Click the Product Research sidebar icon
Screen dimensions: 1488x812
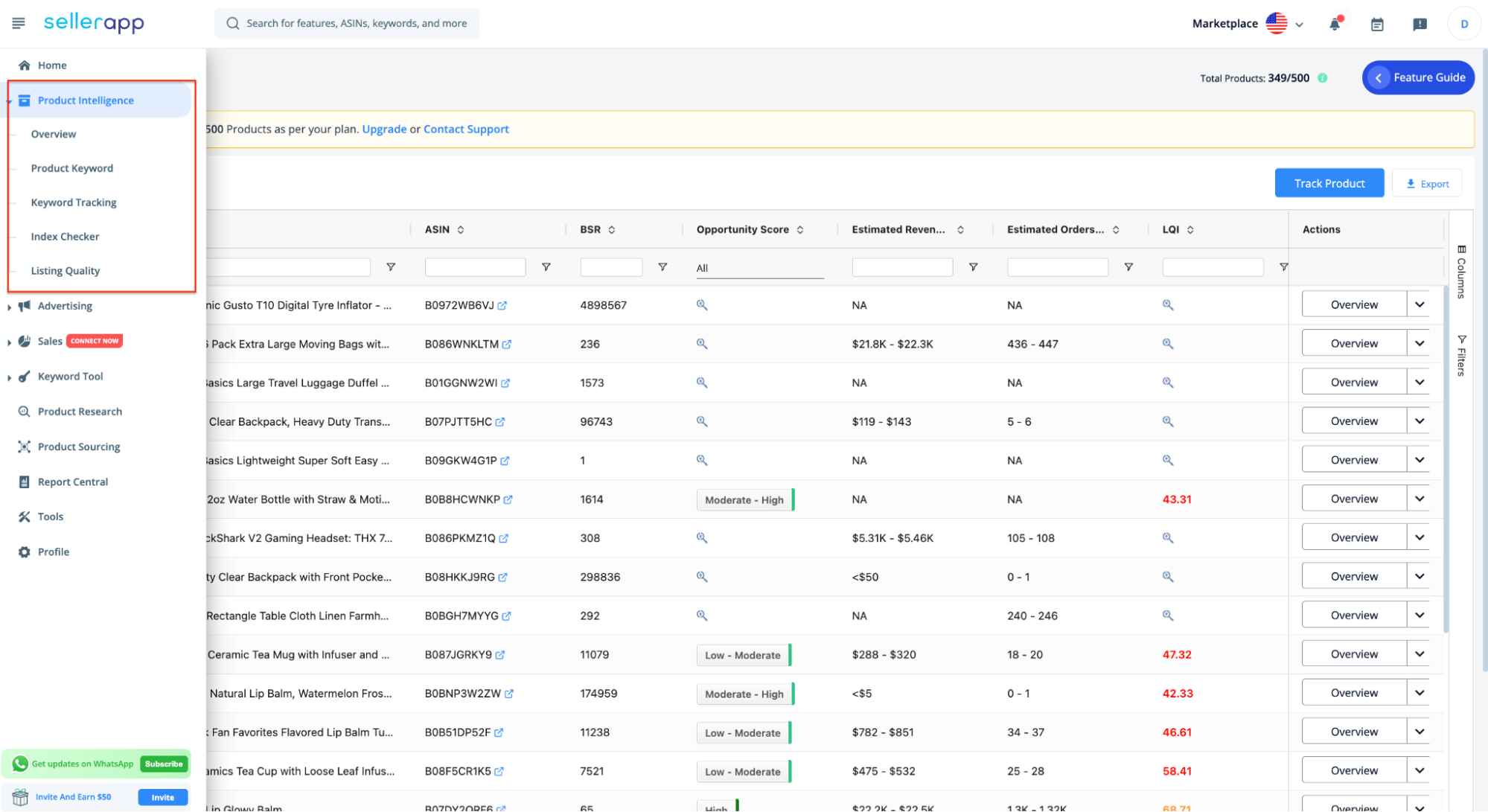(x=24, y=411)
